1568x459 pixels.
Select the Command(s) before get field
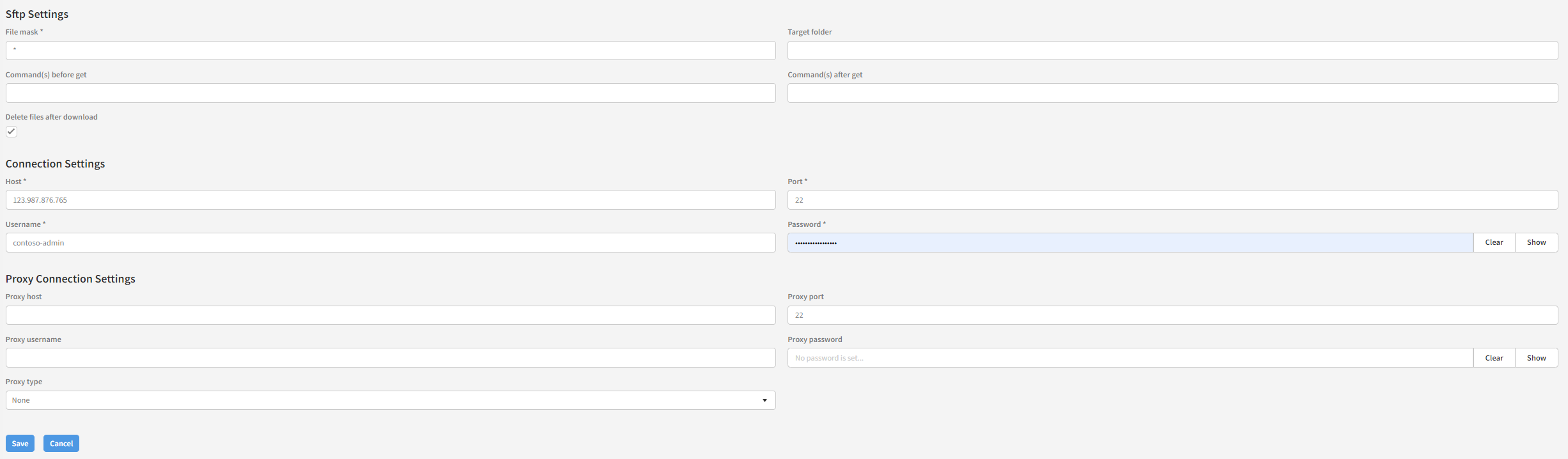(390, 93)
